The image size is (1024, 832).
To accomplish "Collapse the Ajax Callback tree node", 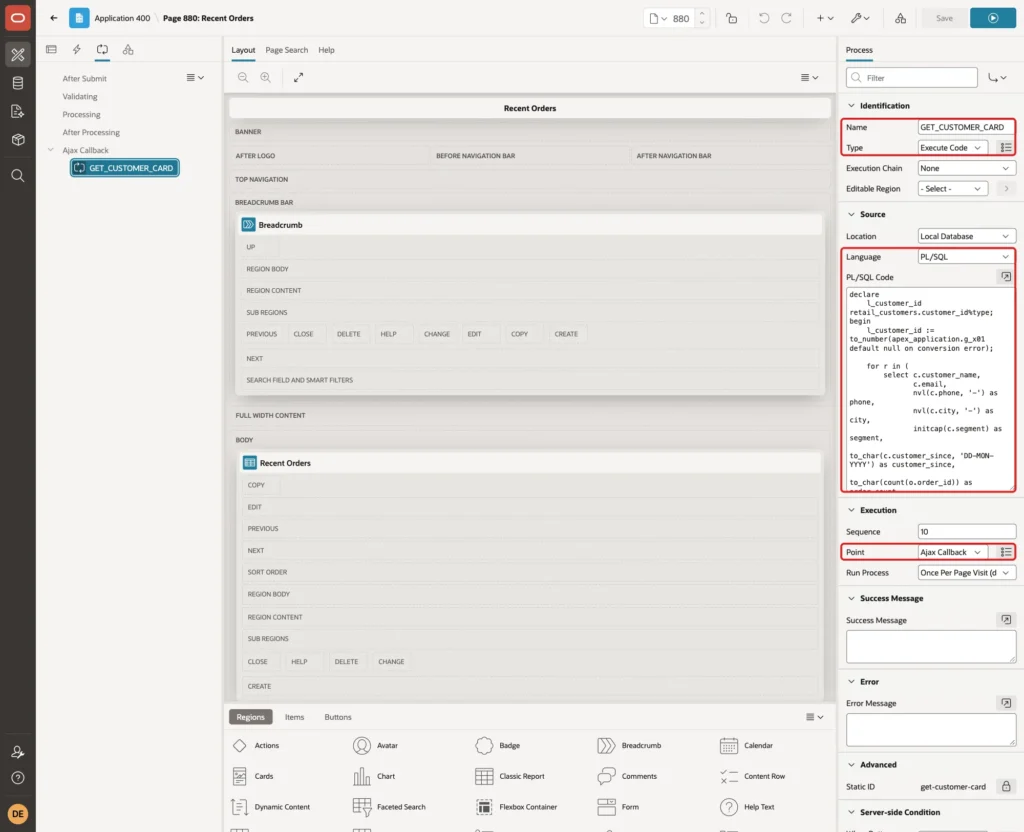I will (50, 150).
